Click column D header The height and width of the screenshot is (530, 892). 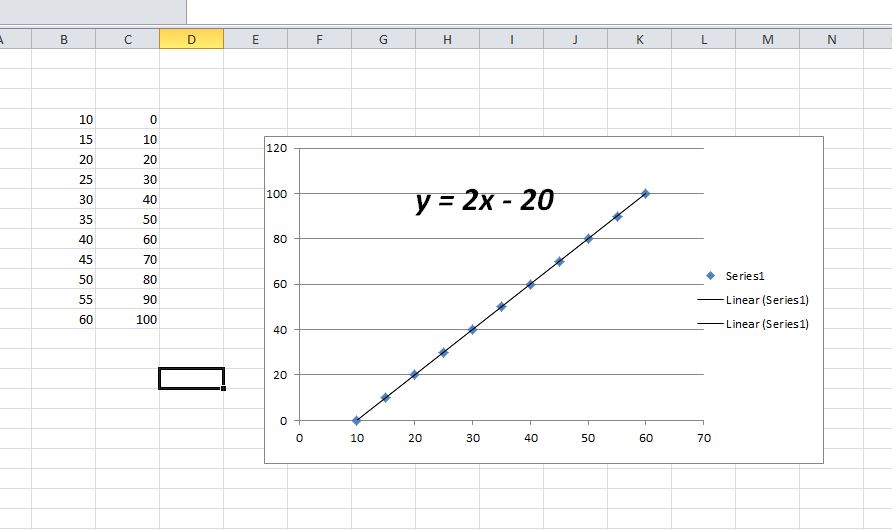tap(191, 39)
